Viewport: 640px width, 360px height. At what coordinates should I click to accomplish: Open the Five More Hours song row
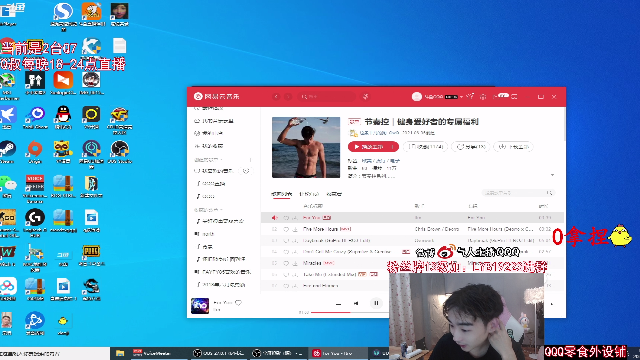pos(413,229)
